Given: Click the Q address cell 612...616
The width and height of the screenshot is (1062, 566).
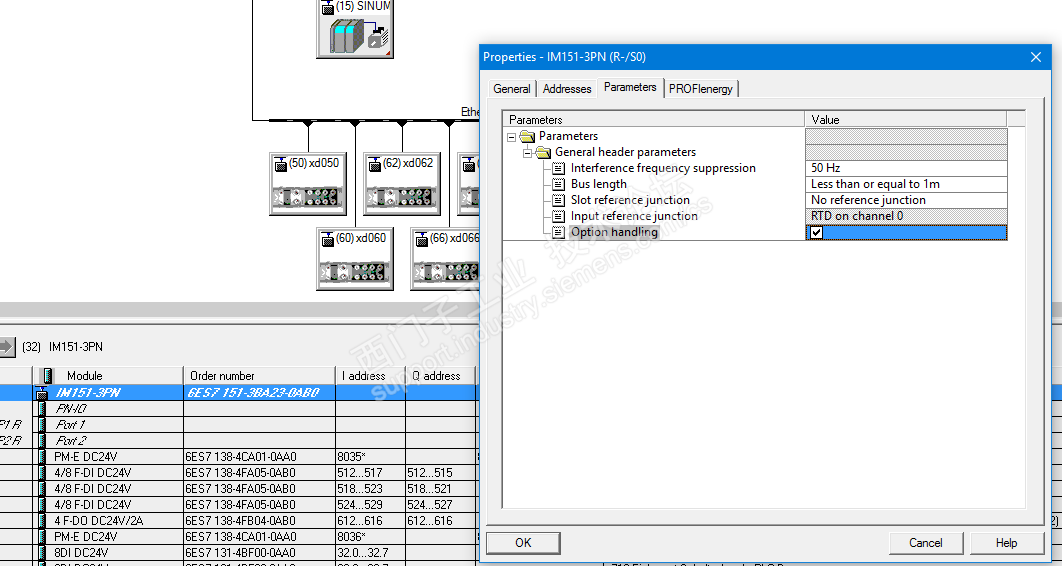Looking at the screenshot, I should tap(430, 521).
